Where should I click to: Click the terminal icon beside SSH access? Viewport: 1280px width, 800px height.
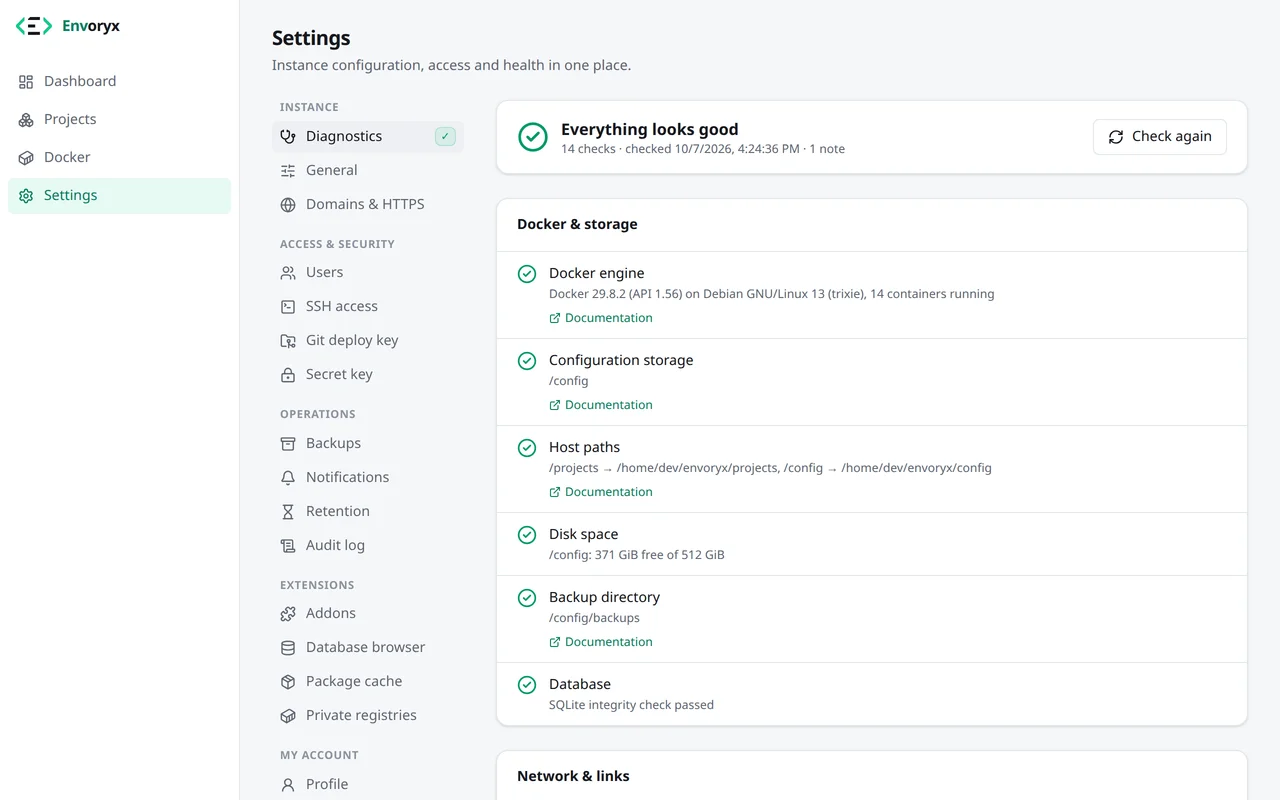[x=288, y=306]
